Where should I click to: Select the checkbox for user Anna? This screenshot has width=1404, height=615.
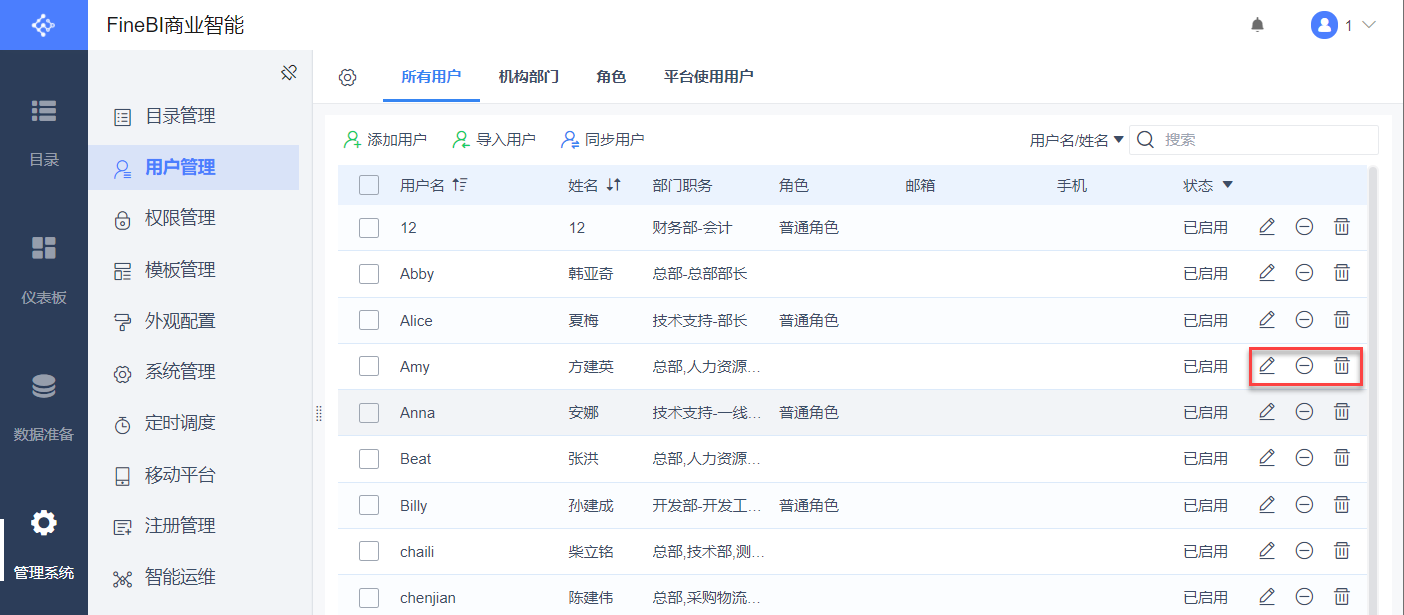coord(369,412)
